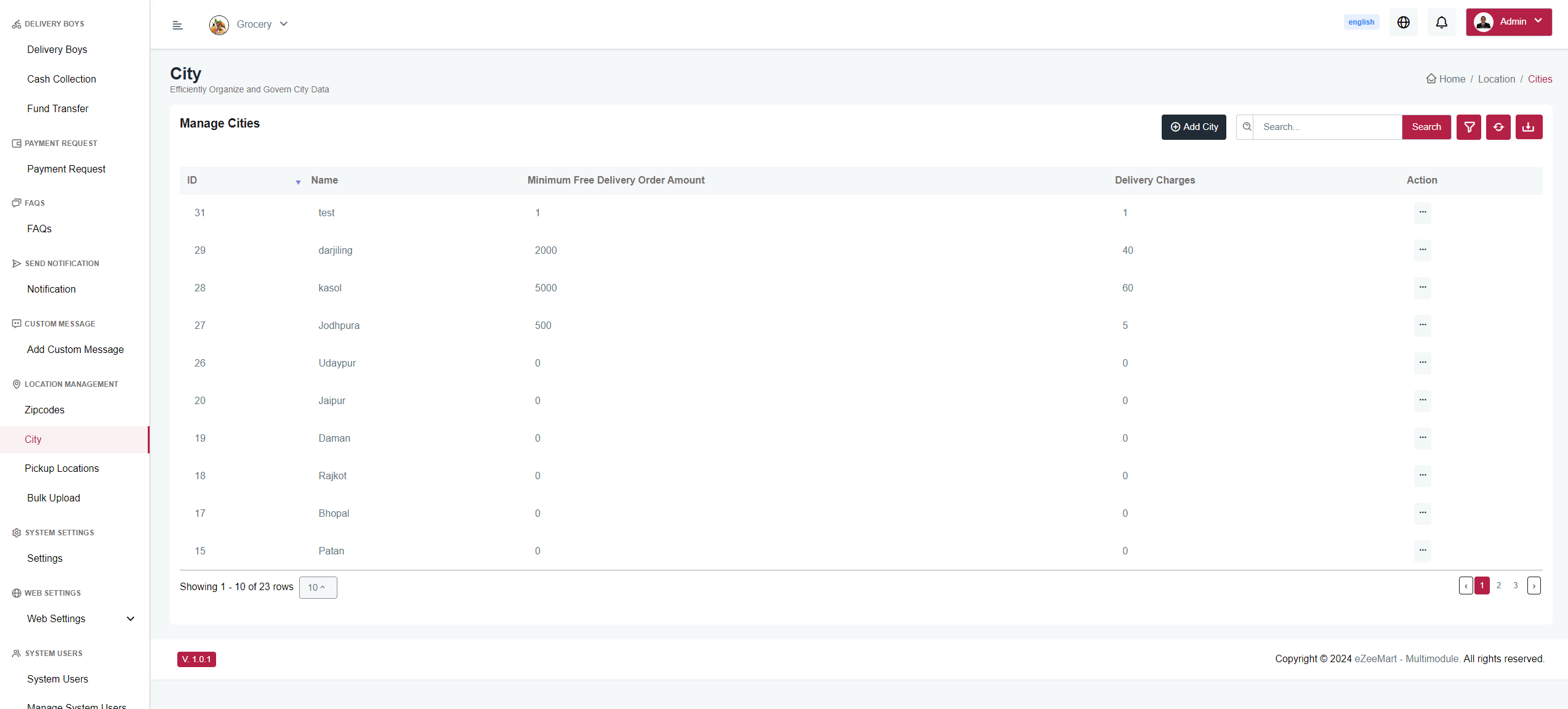This screenshot has height=709, width=1568.
Task: Open Zipcodes in sidebar menu
Action: 44,410
